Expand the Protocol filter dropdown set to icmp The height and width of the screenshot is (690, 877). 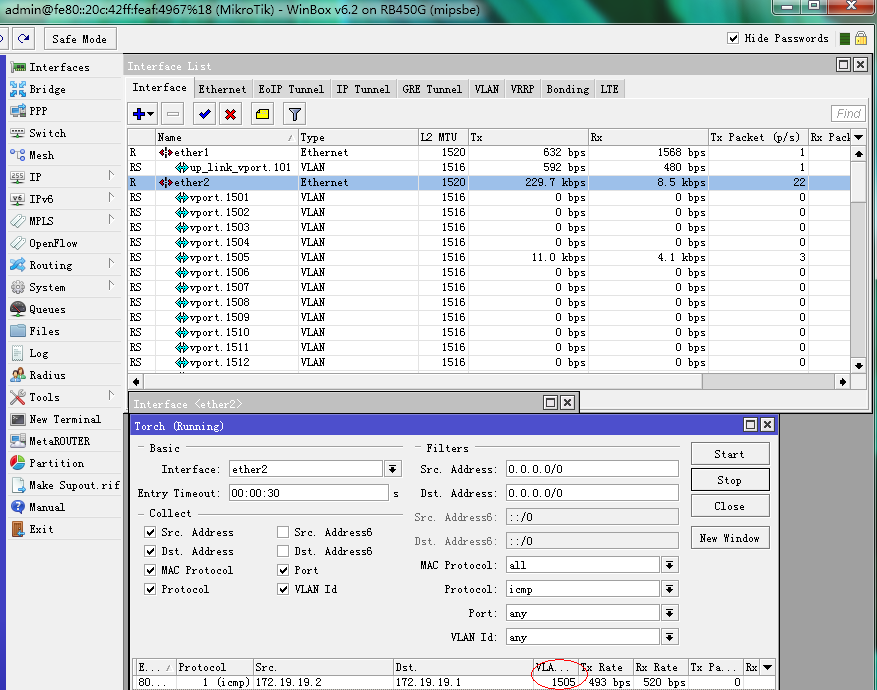tap(669, 590)
